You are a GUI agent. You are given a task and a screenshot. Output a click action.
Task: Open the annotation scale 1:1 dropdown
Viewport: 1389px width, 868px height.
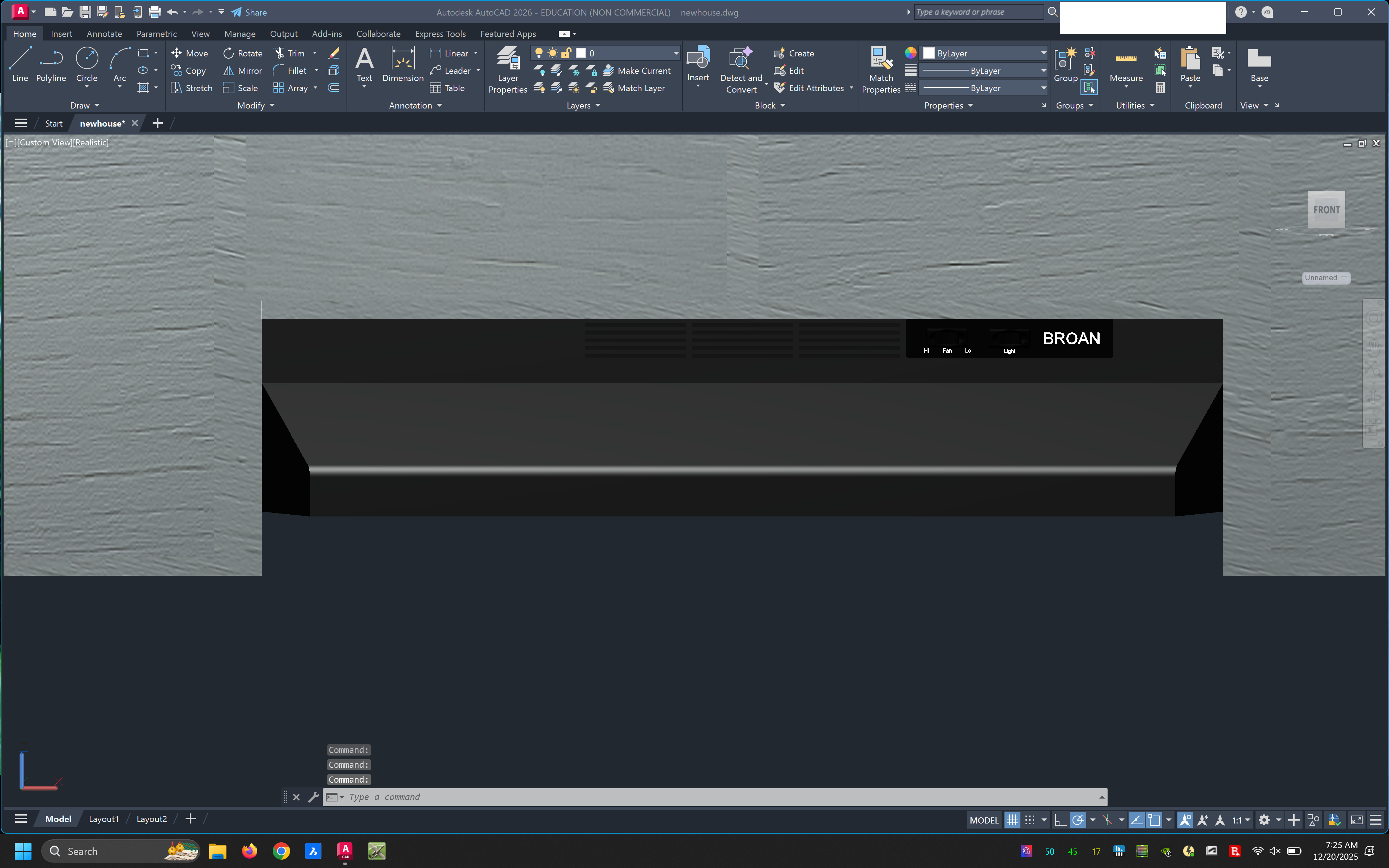coord(1241,820)
